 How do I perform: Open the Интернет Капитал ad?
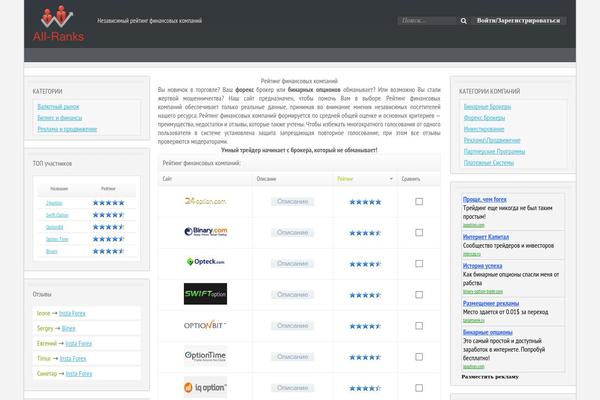486,237
